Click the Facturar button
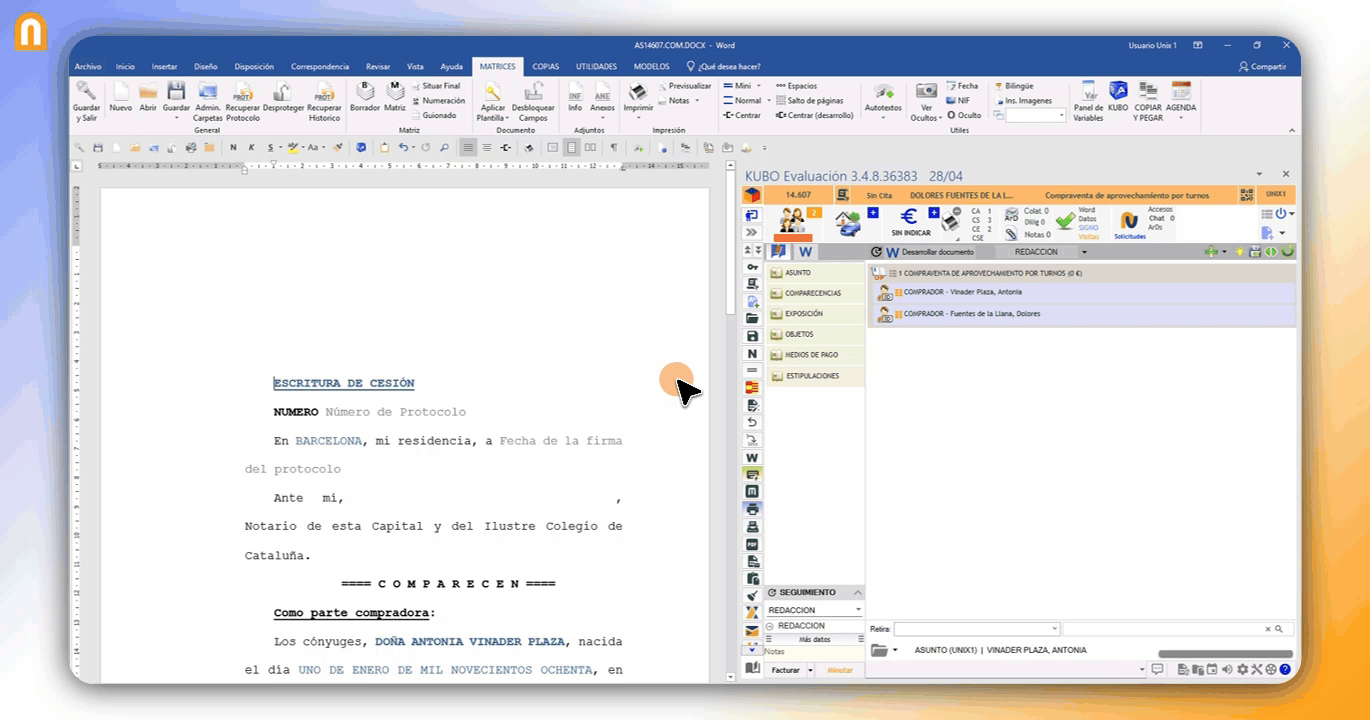Image resolution: width=1370 pixels, height=720 pixels. point(786,670)
